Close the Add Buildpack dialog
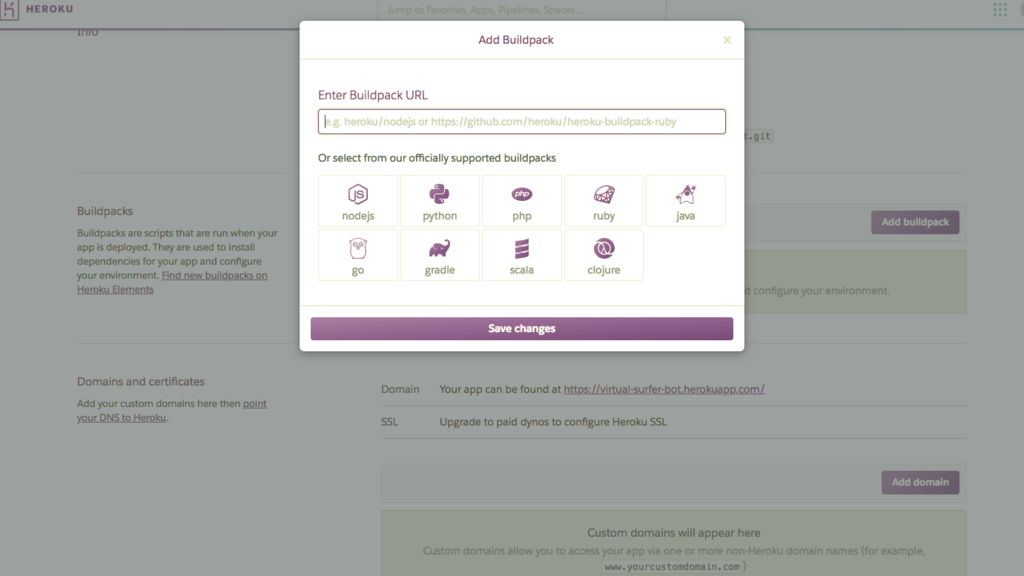The image size is (1024, 576). (727, 40)
